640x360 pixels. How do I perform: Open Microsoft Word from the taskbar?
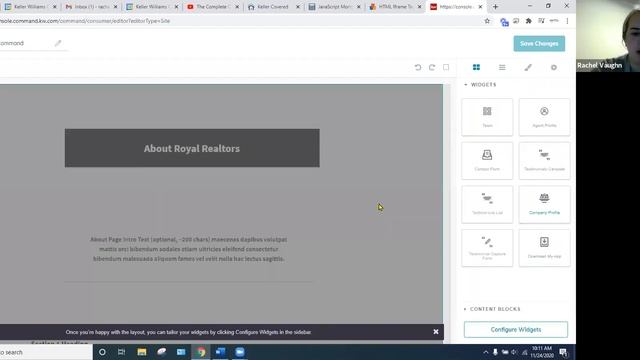coord(220,352)
